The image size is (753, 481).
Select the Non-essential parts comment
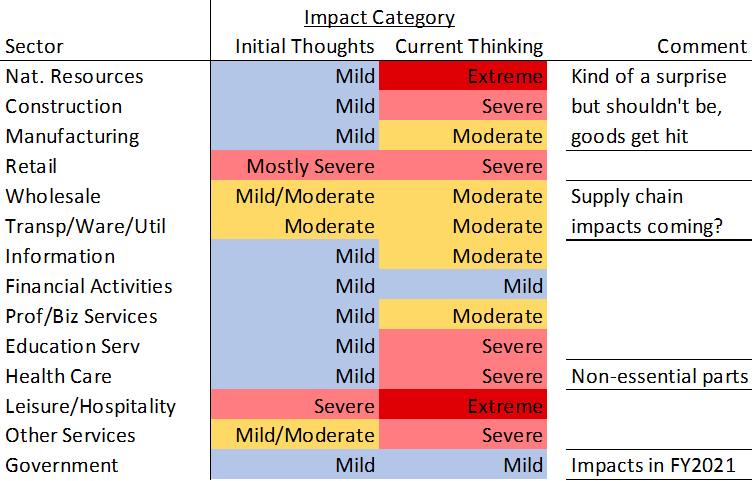pyautogui.click(x=659, y=376)
